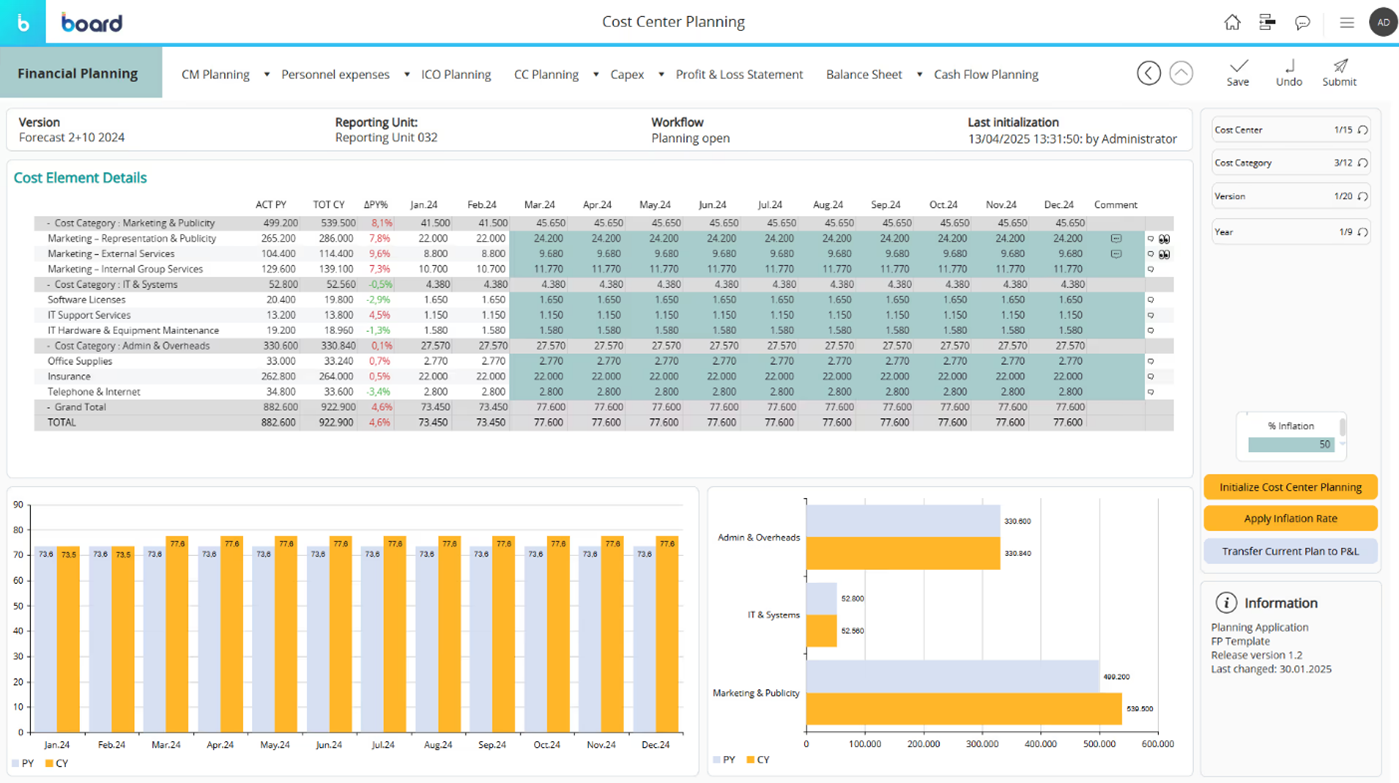The image size is (1399, 783).
Task: Collapse Cost Category: IT & Systems group
Action: click(x=48, y=285)
